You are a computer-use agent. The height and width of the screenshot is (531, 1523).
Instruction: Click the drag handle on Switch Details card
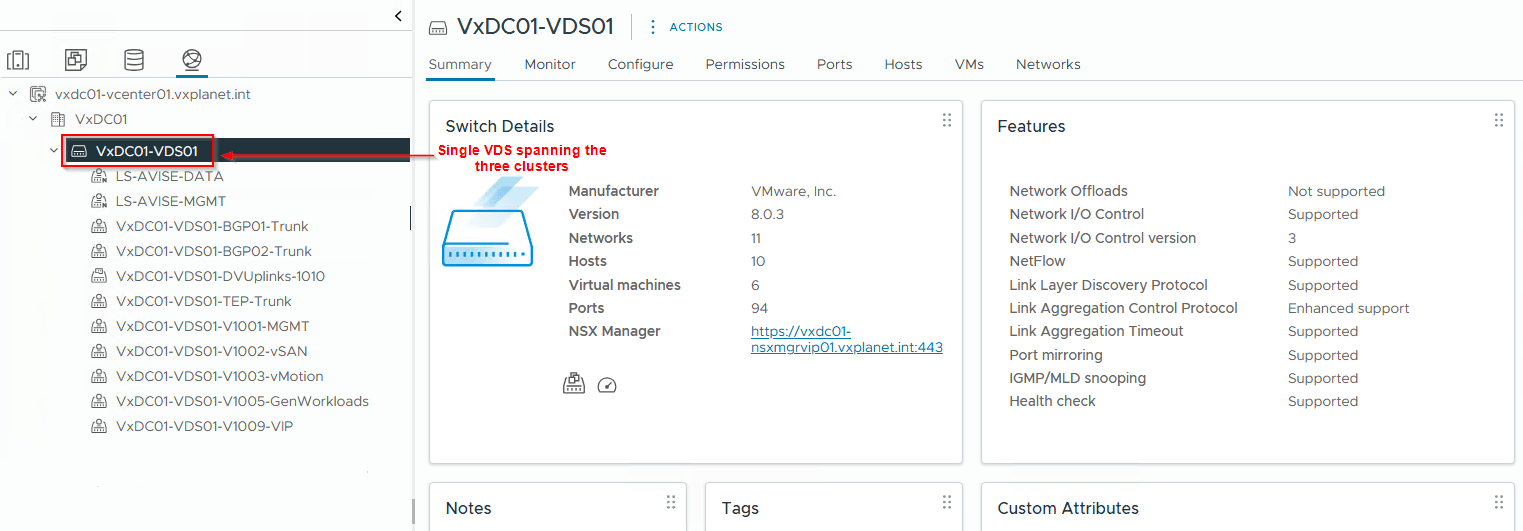click(x=946, y=121)
